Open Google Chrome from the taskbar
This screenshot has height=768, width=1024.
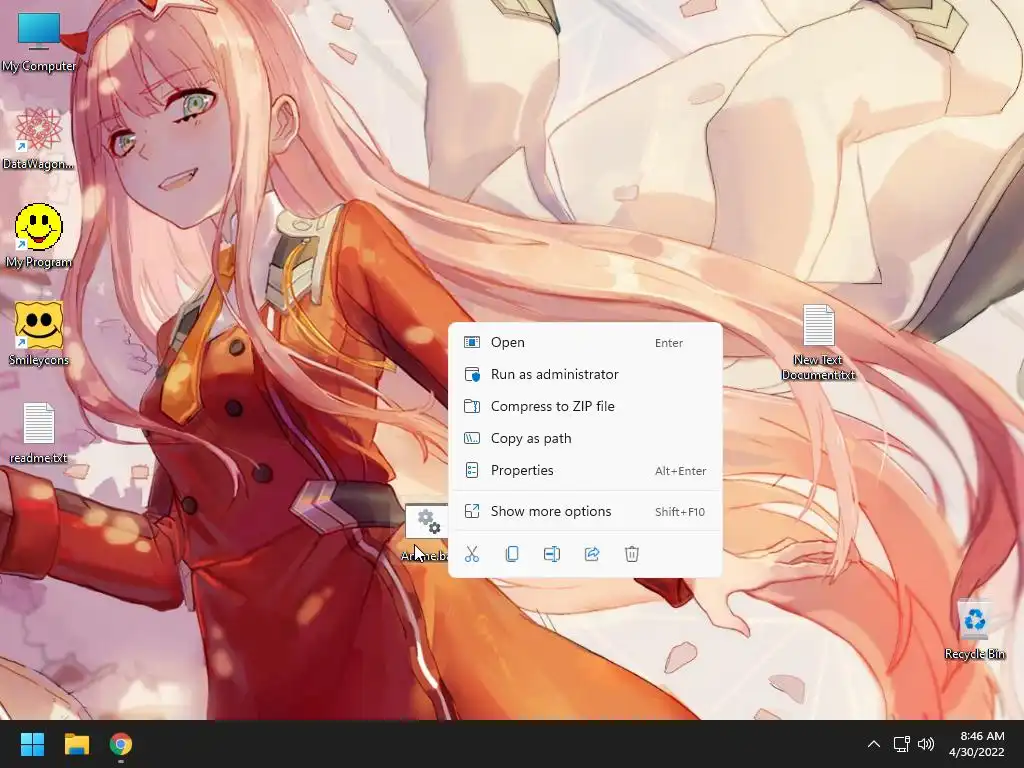(x=121, y=744)
